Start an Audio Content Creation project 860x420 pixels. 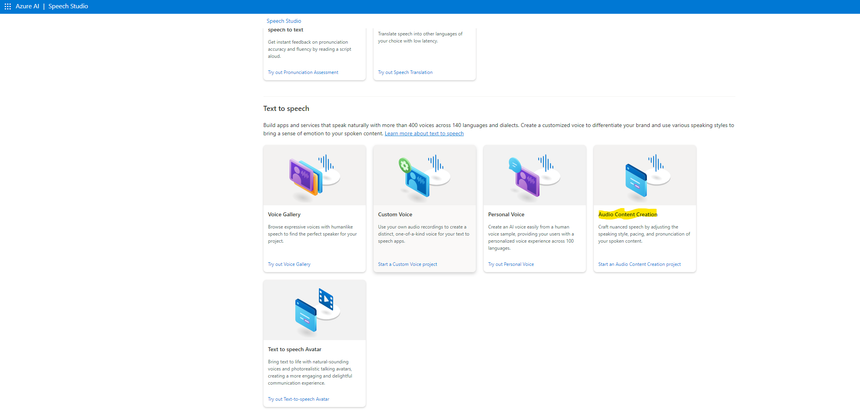(x=639, y=264)
